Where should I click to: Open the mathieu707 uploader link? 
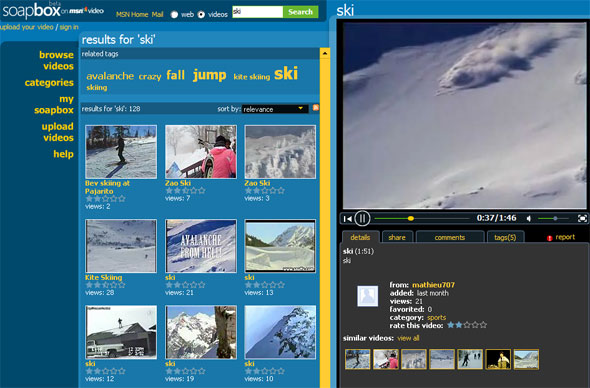point(433,285)
